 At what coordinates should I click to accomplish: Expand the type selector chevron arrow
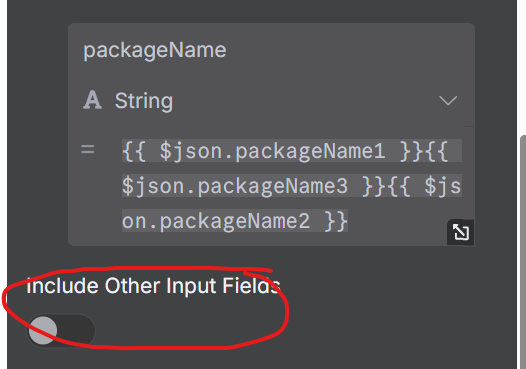point(448,100)
